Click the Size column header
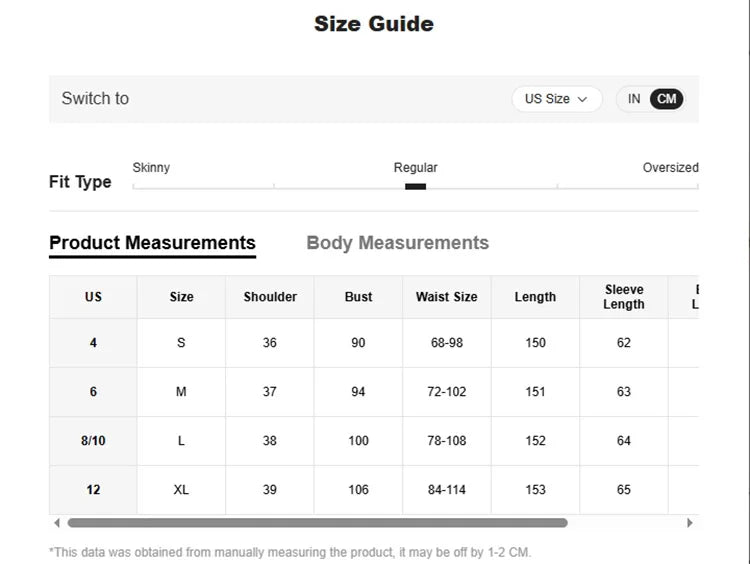 tap(181, 297)
